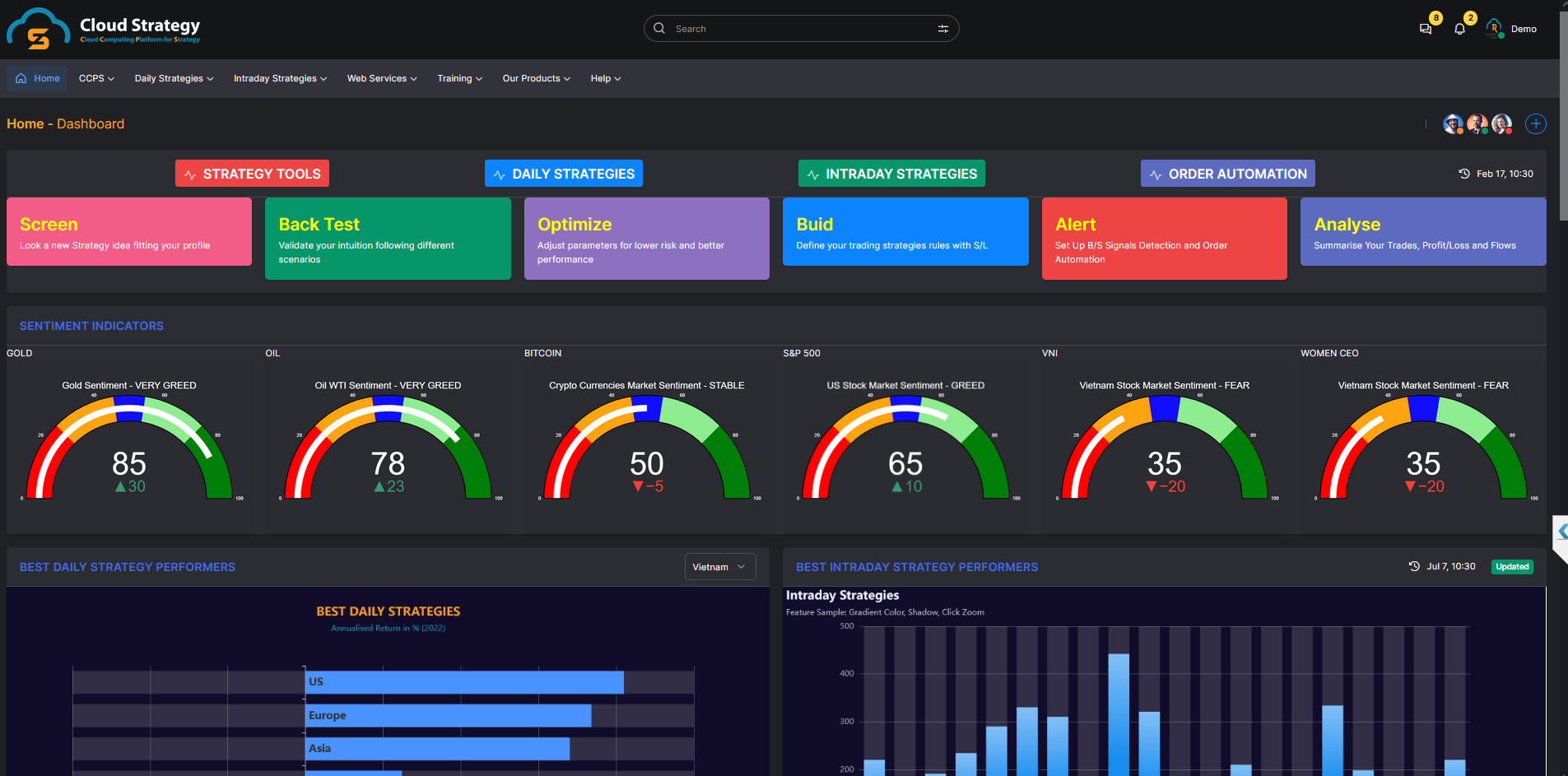1568x776 pixels.
Task: Expand the Intraday Strategies nav dropdown
Action: (x=280, y=79)
